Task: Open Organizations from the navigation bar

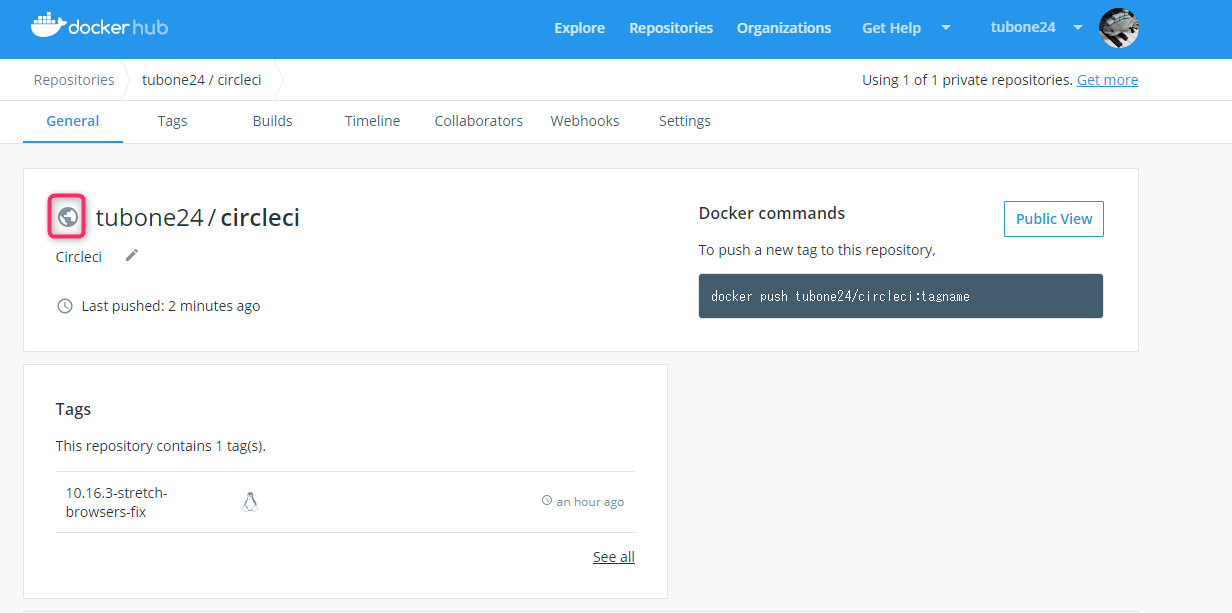Action: (x=784, y=28)
